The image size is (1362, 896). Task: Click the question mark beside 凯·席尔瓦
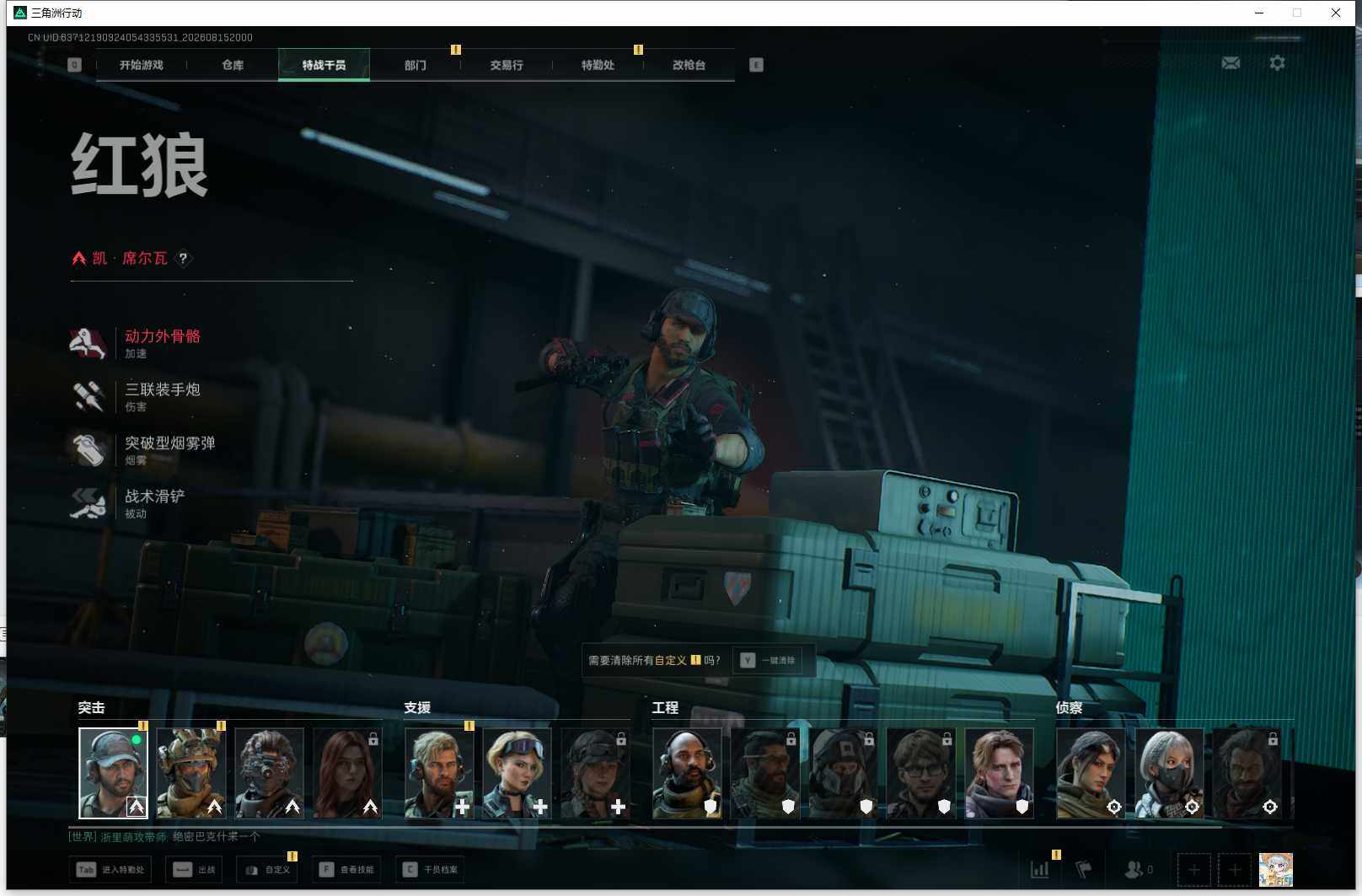pyautogui.click(x=183, y=259)
